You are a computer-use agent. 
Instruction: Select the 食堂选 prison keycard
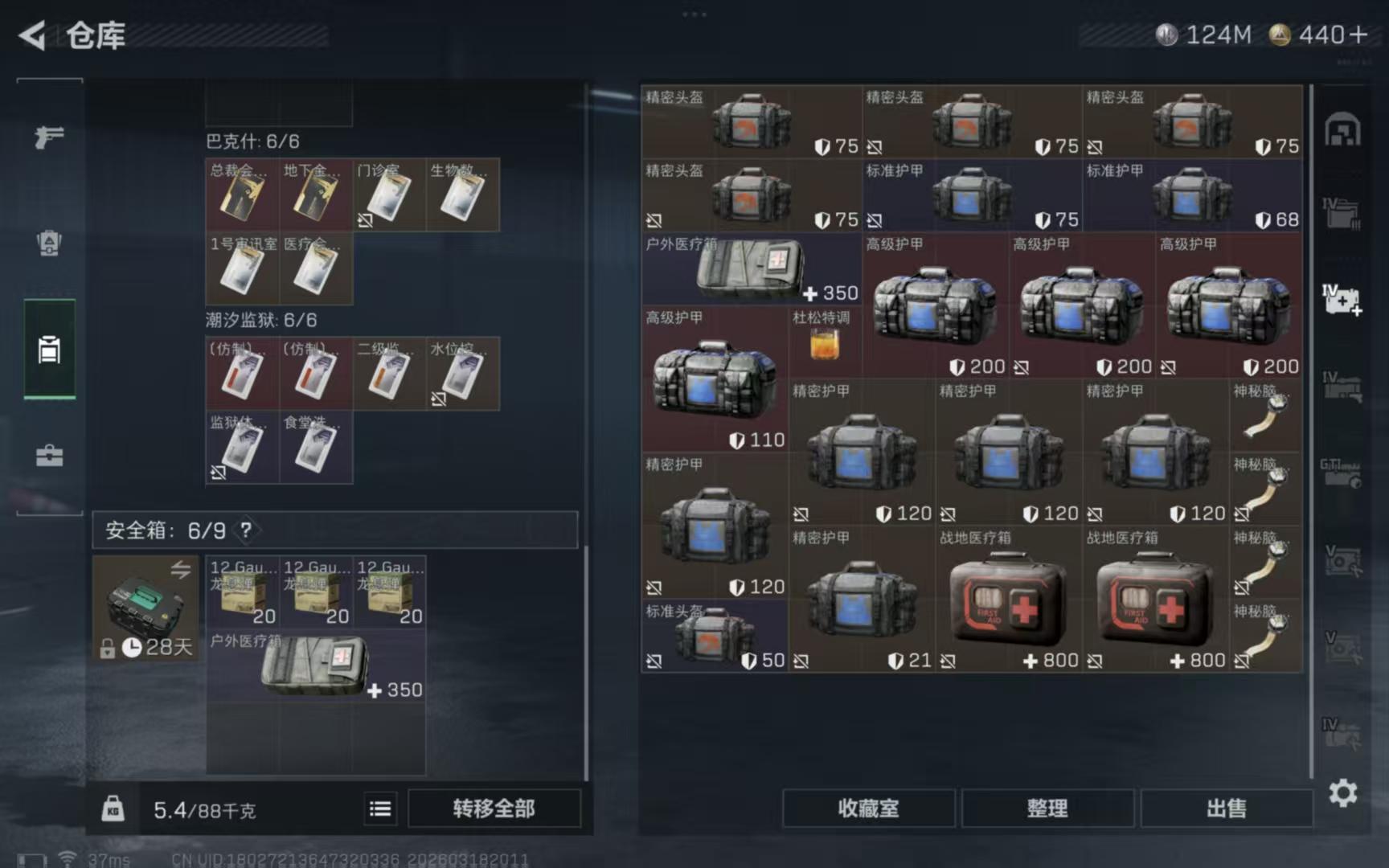point(316,447)
